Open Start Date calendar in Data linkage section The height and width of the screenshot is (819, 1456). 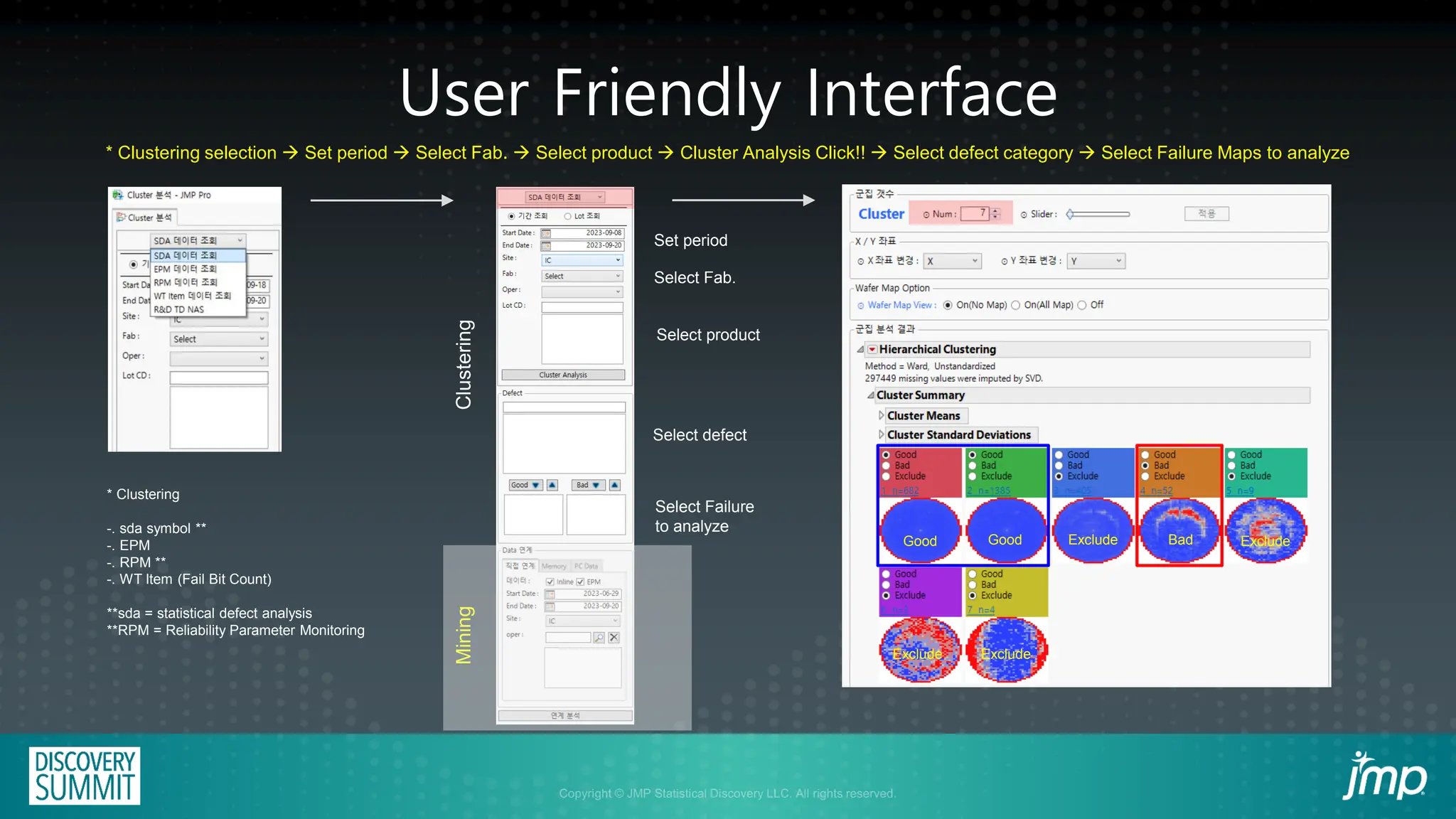point(550,594)
